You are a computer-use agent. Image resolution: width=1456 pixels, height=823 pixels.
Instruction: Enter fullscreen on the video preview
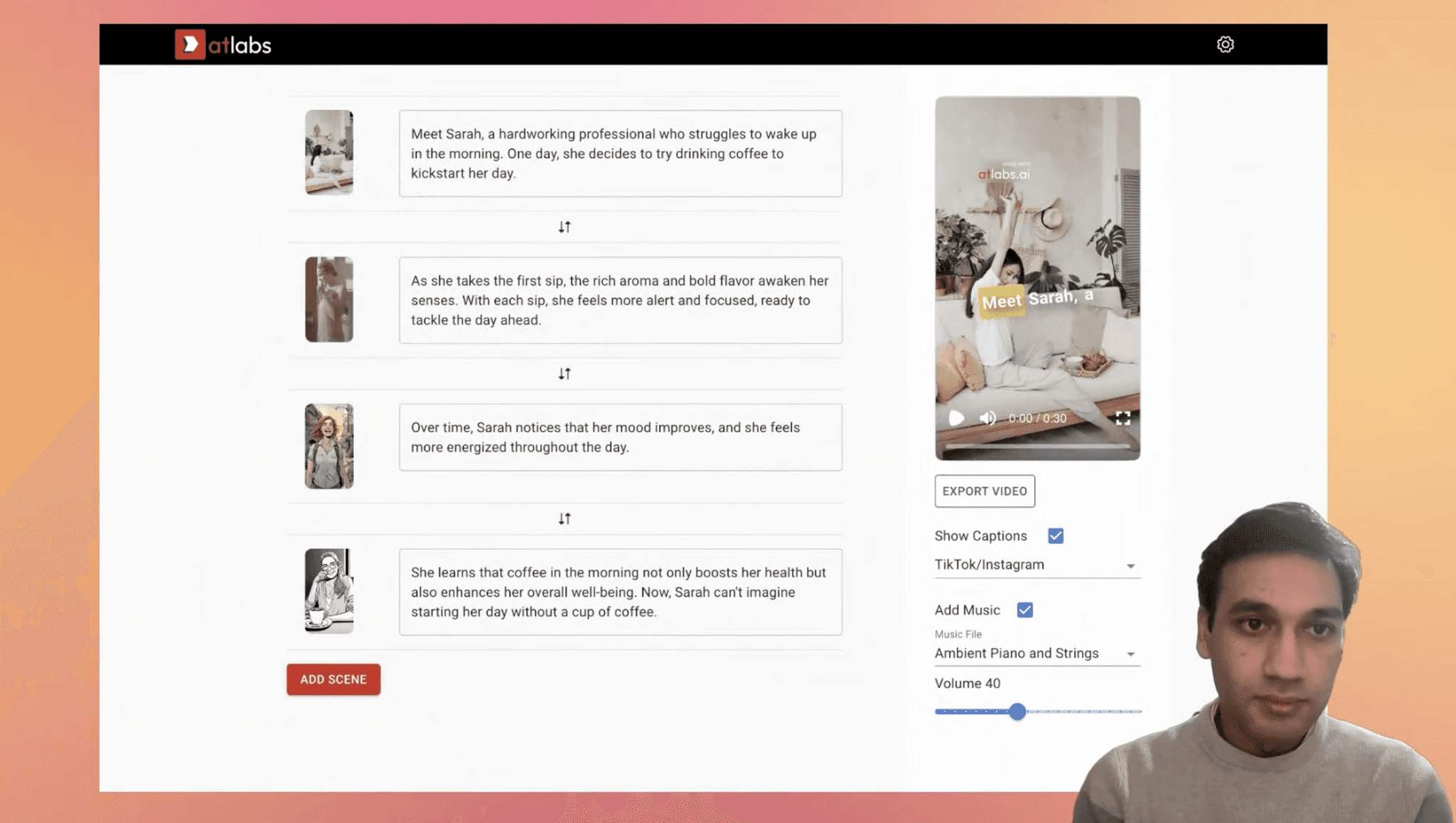coord(1123,418)
